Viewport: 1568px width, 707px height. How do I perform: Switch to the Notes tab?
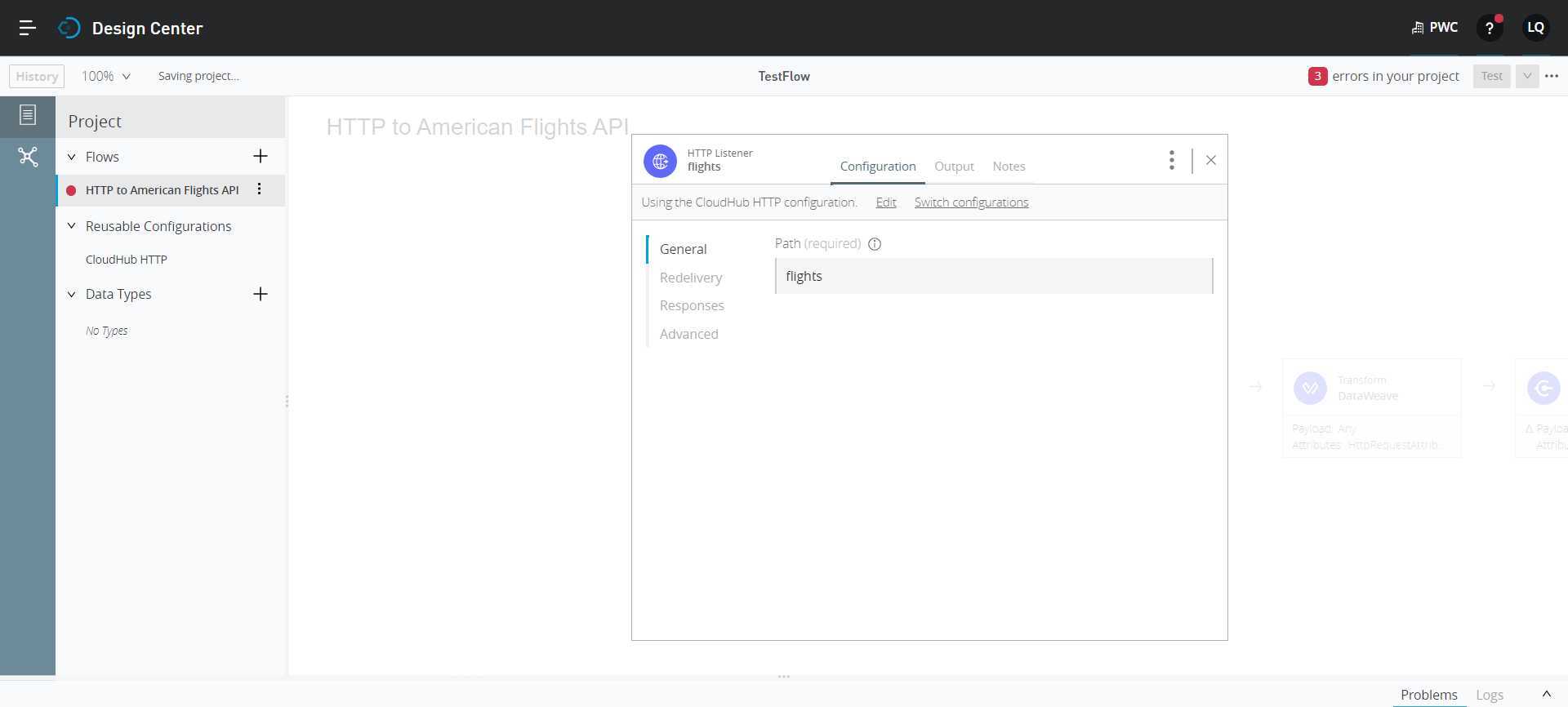(x=1009, y=167)
